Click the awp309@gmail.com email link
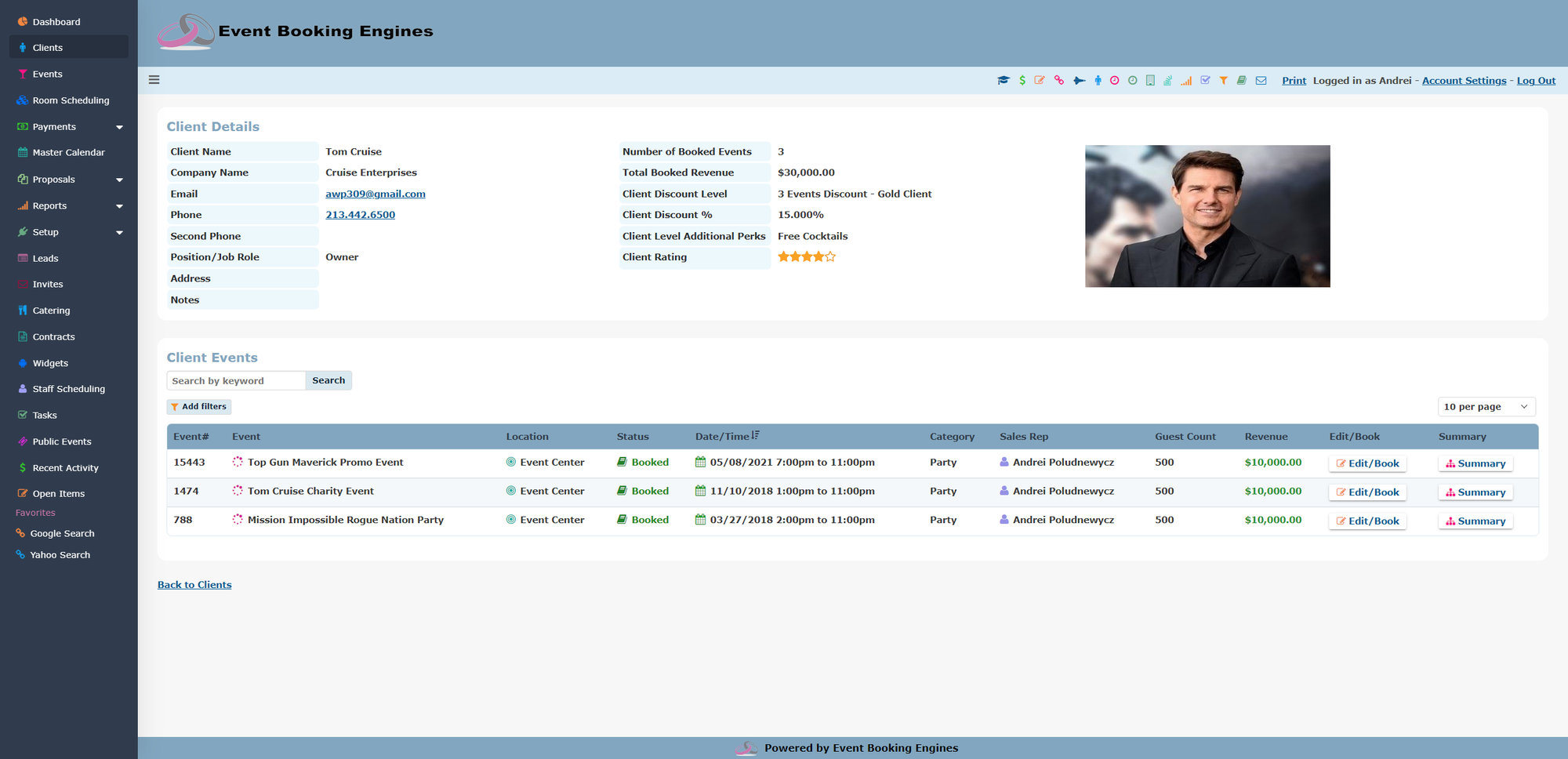Viewport: 1568px width, 759px height. point(376,194)
